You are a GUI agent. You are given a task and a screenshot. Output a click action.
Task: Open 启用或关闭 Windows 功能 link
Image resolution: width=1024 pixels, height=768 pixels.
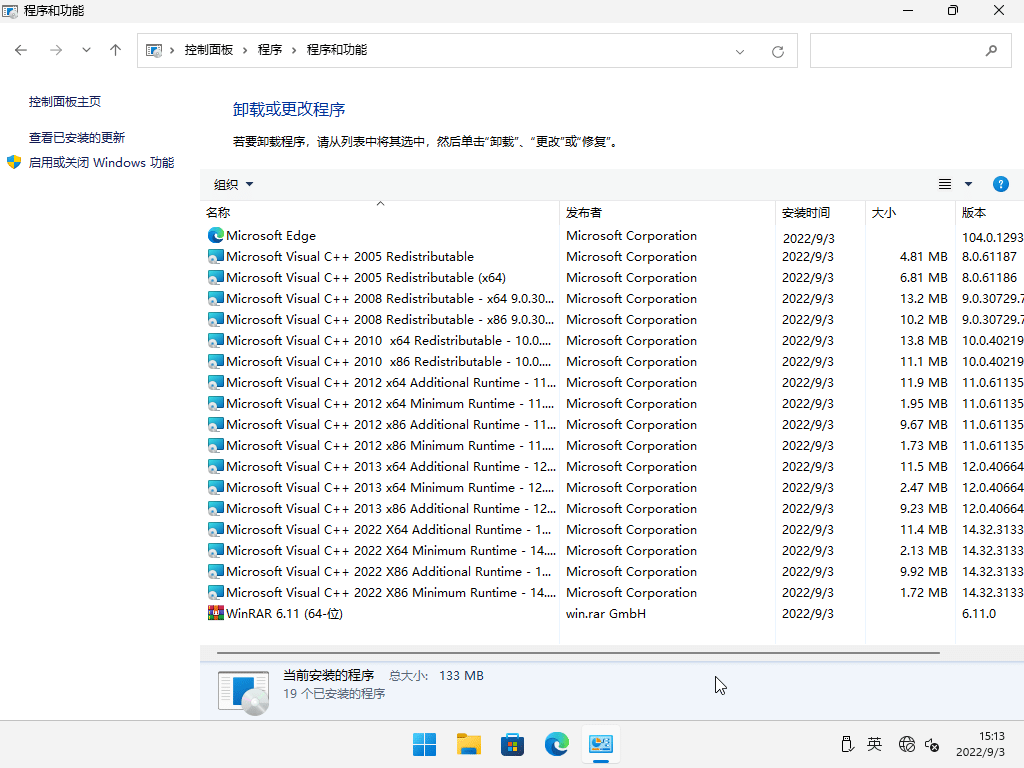point(101,162)
